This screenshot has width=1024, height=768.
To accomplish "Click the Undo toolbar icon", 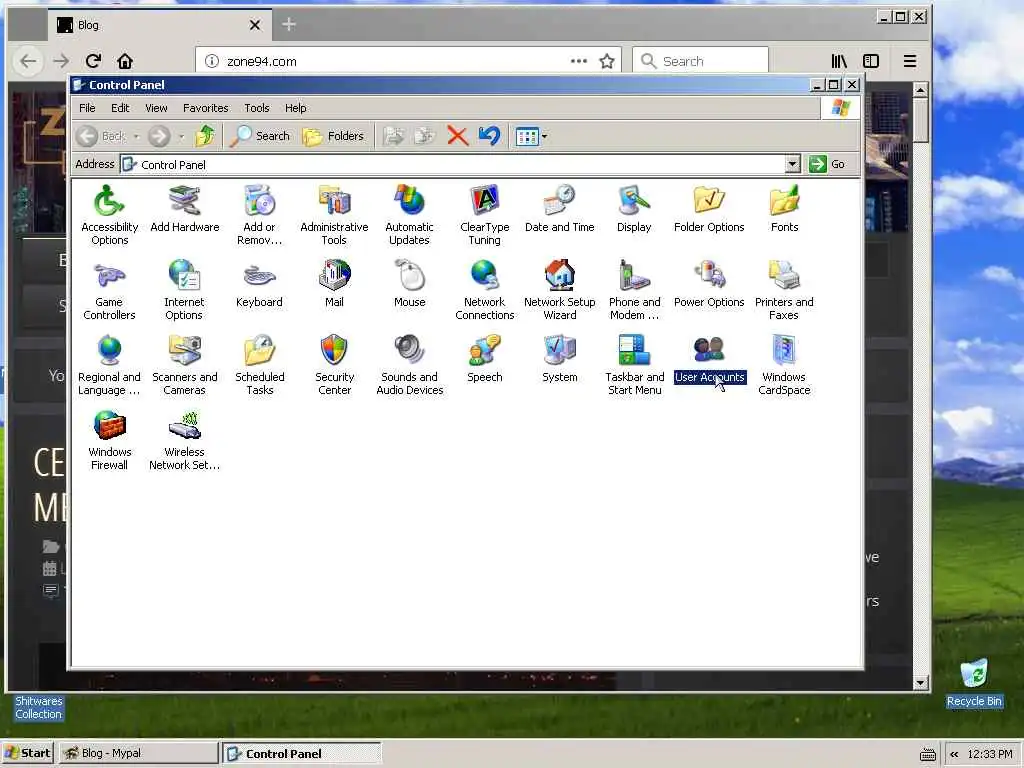I will pos(489,136).
